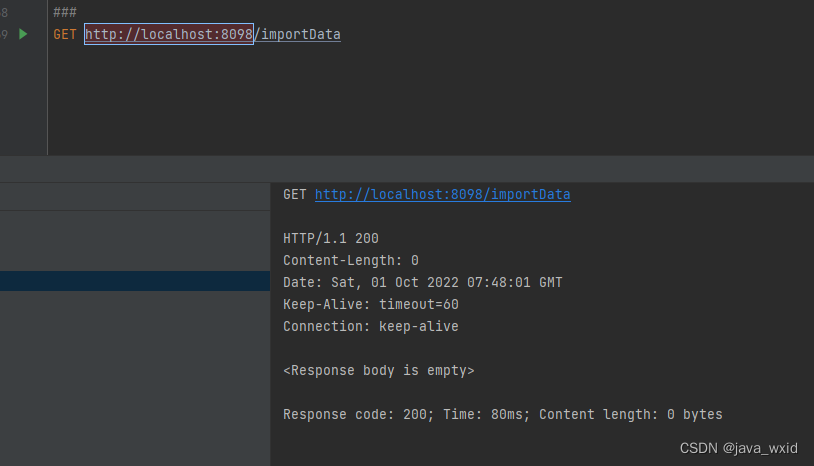The width and height of the screenshot is (814, 466).
Task: Run the GET importData request with green arrow
Action: tap(23, 34)
